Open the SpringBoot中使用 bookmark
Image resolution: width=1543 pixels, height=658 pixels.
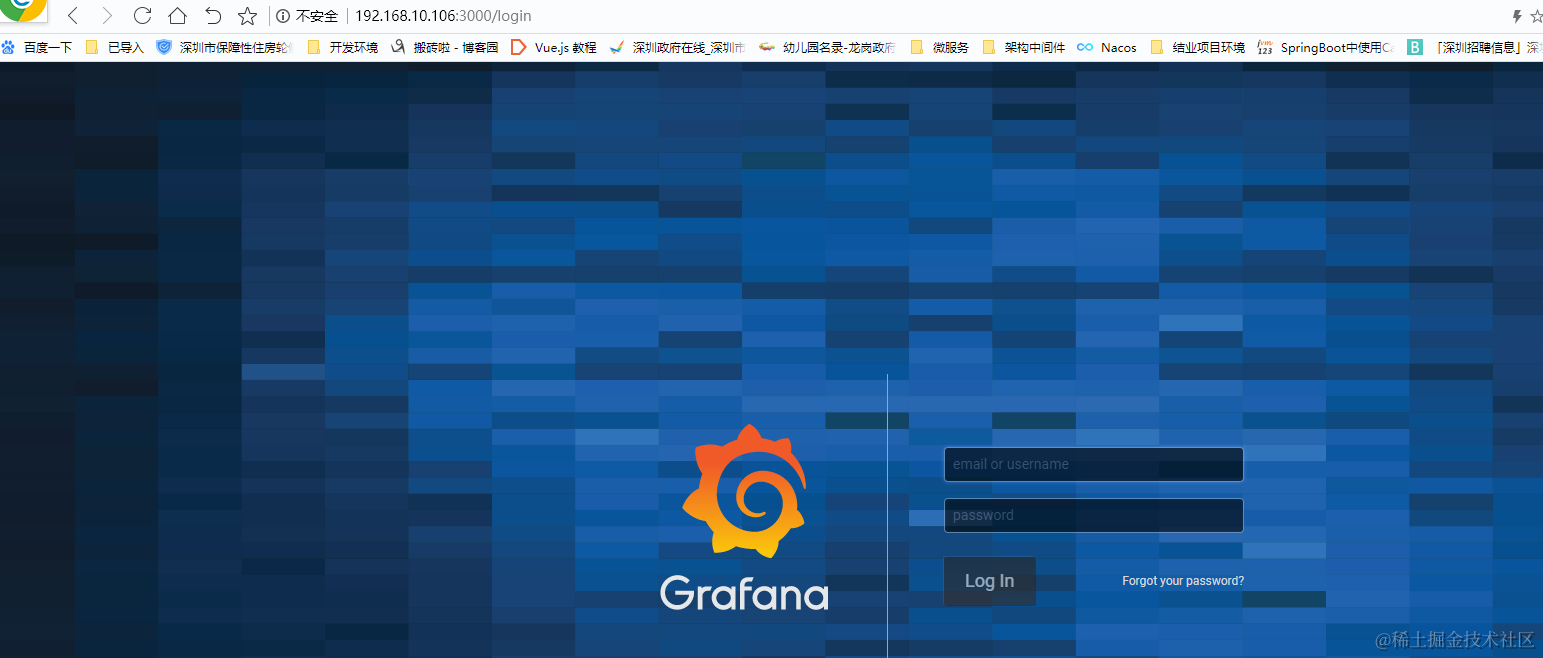[1326, 47]
